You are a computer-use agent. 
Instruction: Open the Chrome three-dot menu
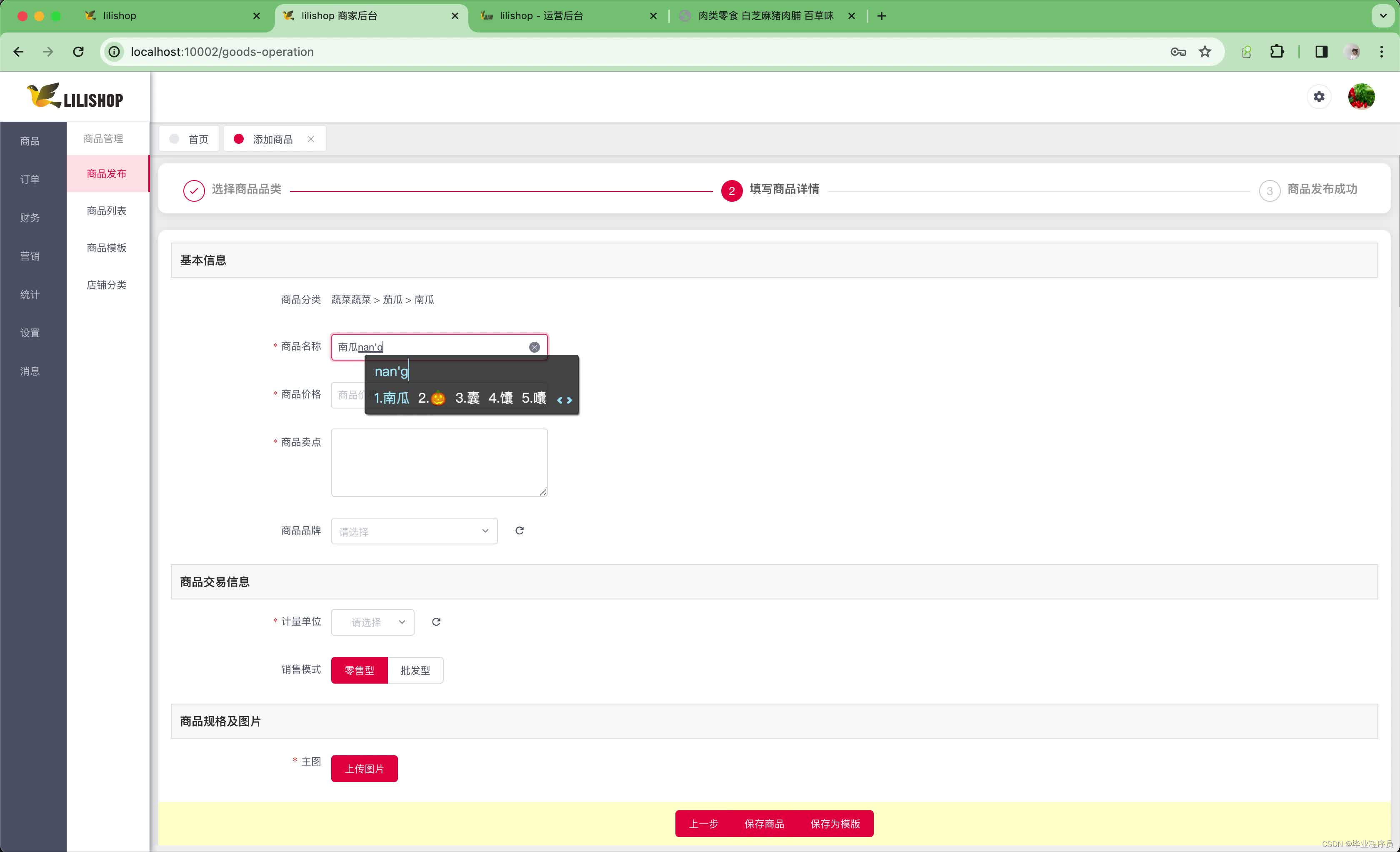coord(1382,52)
